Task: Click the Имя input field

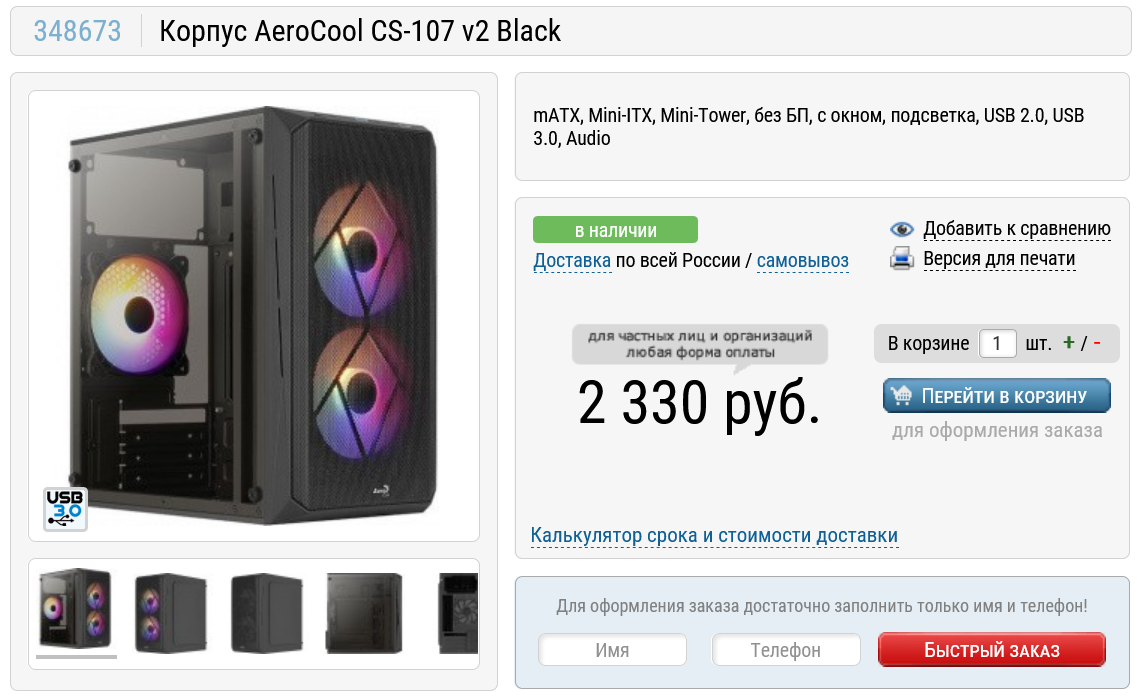Action: [x=612, y=650]
